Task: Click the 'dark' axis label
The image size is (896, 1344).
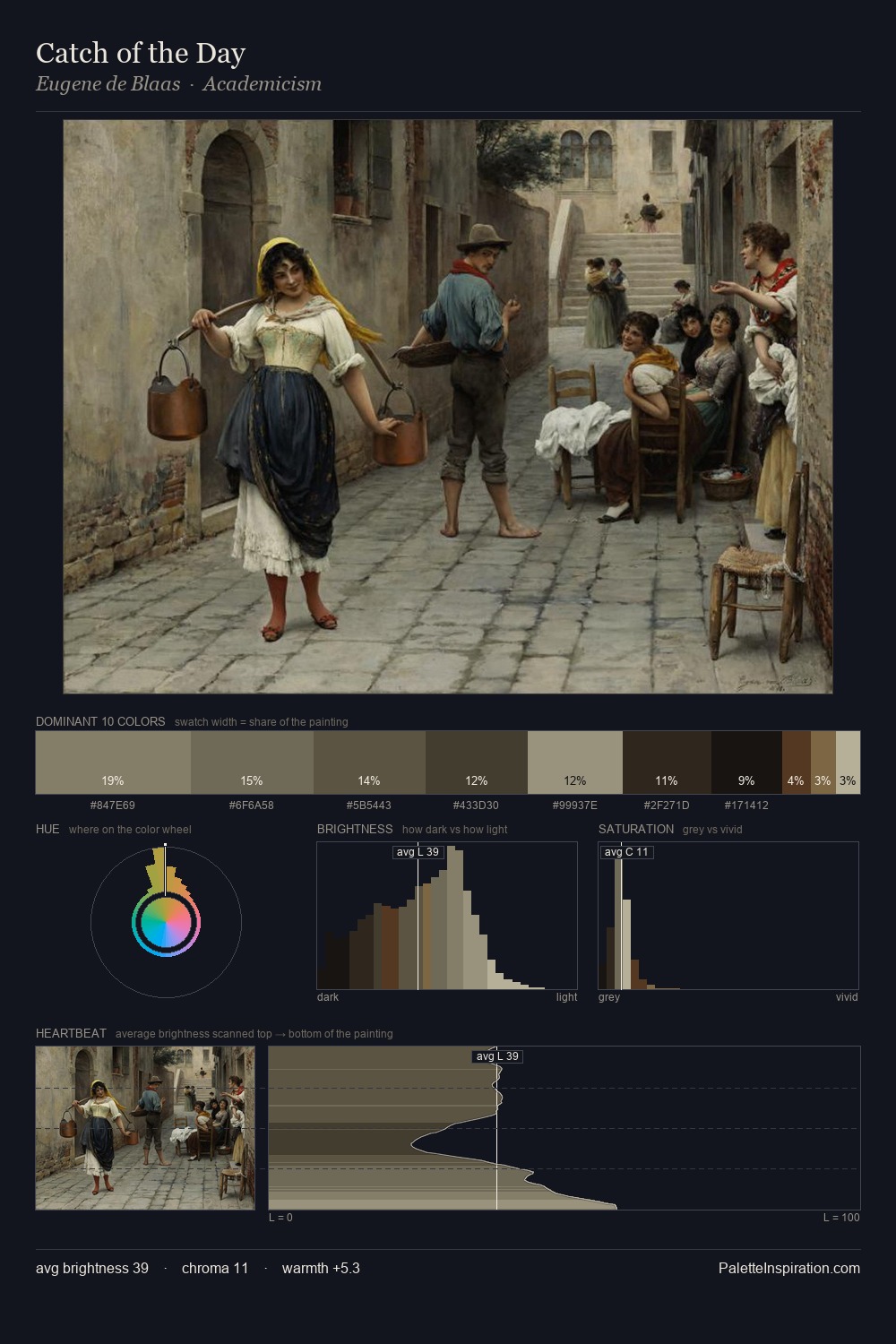Action: pyautogui.click(x=328, y=997)
